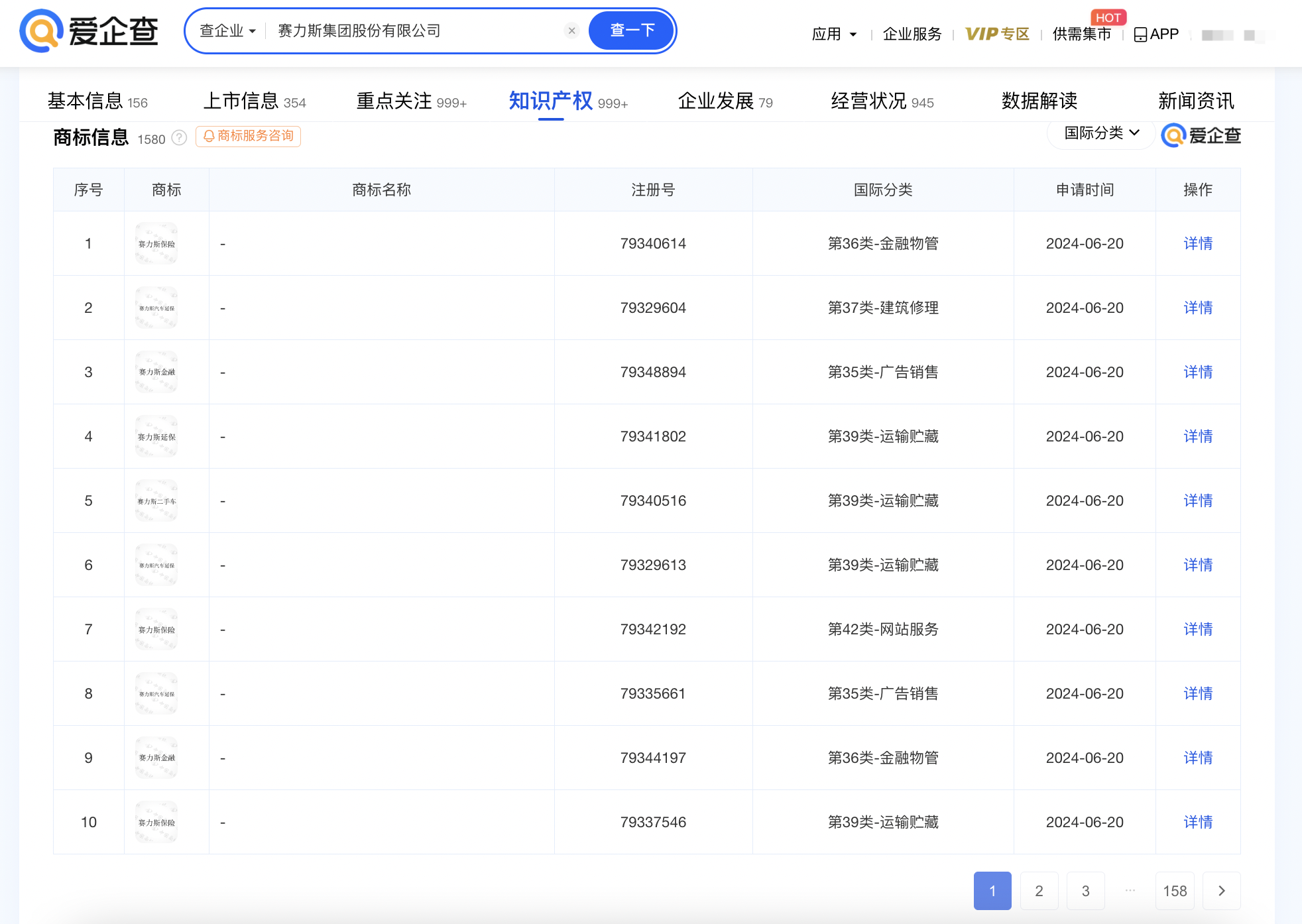
Task: Open the 应用 dropdown menu
Action: pyautogui.click(x=834, y=34)
